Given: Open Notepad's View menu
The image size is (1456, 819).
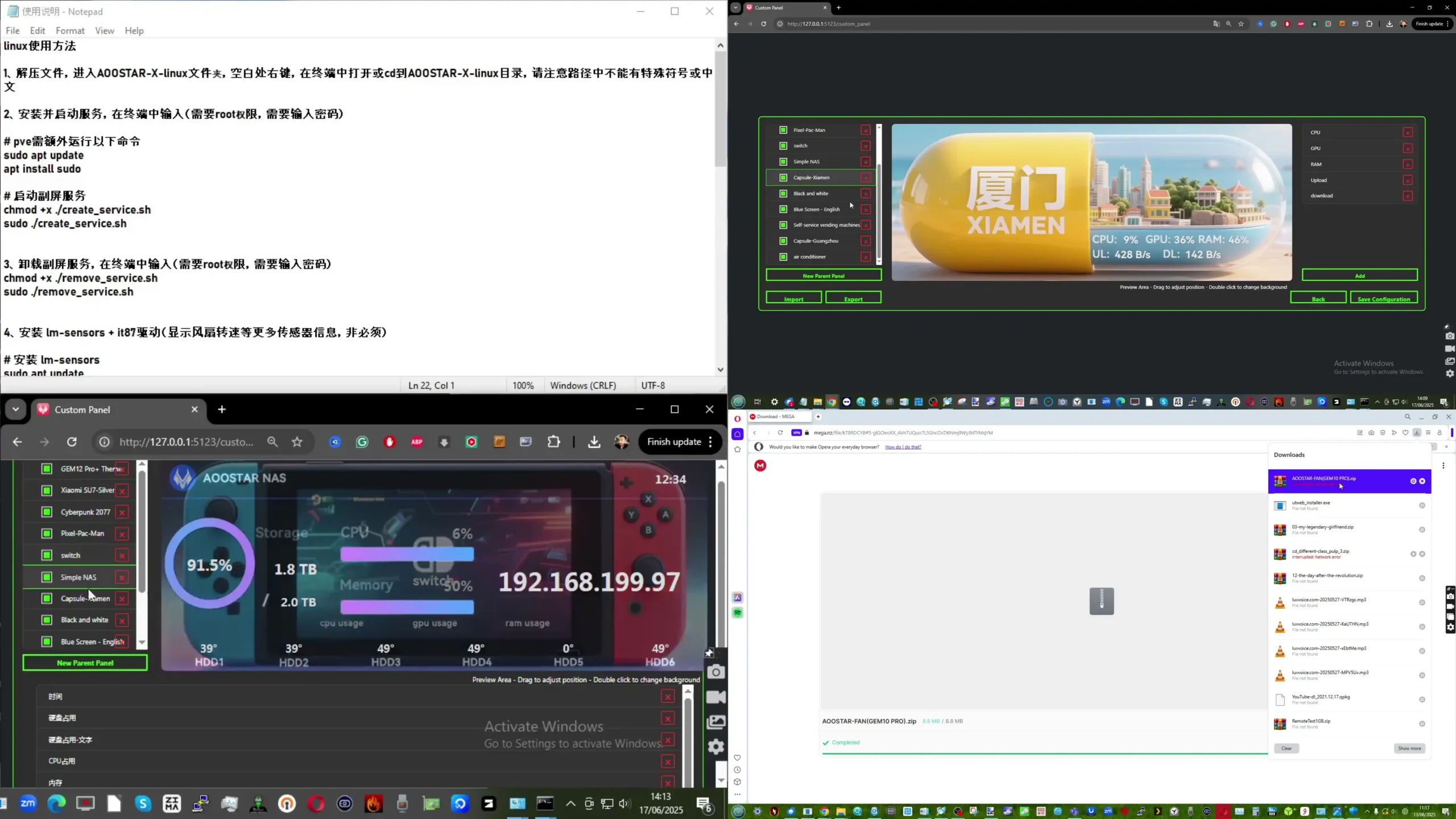Looking at the screenshot, I should click(x=104, y=31).
